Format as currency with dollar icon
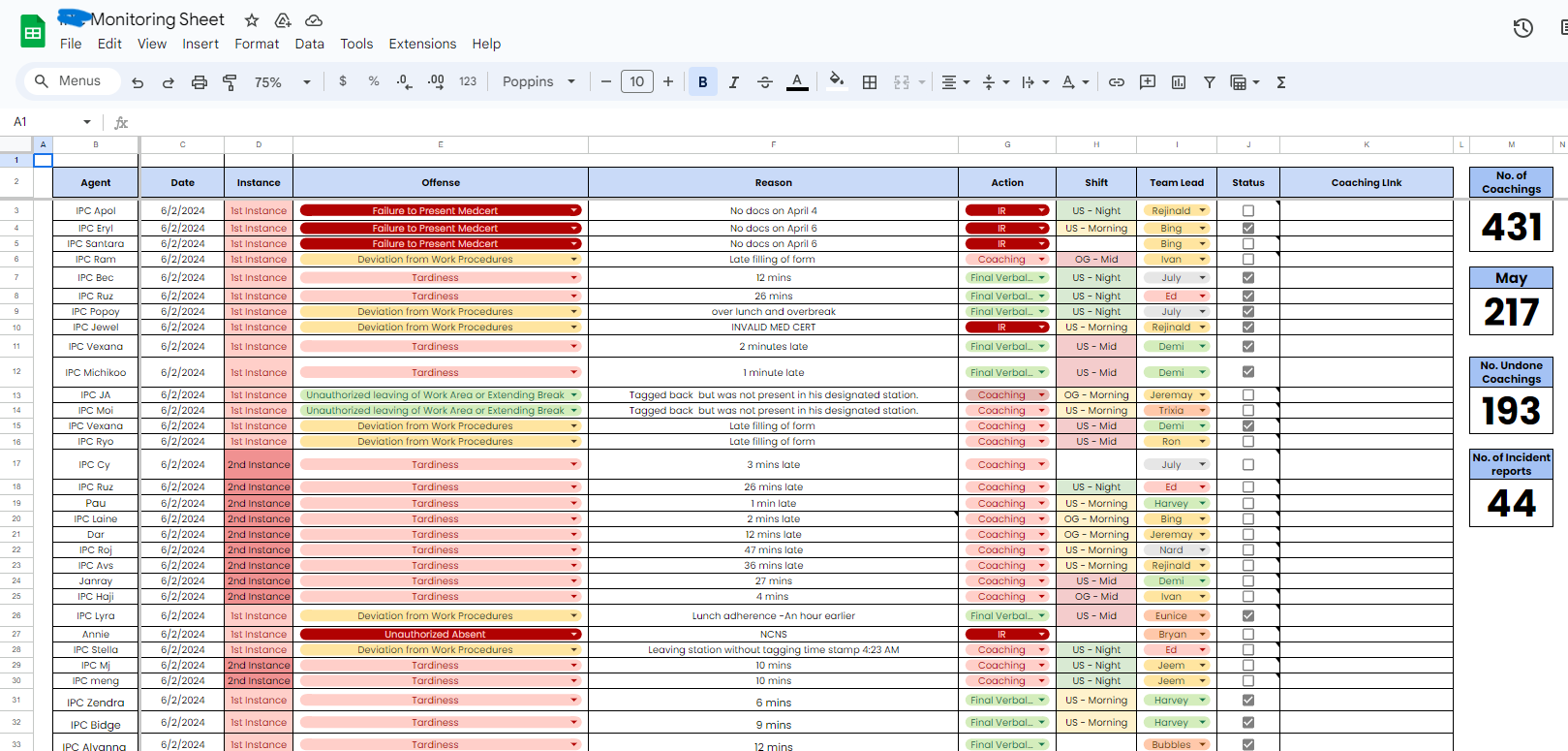 [x=343, y=81]
